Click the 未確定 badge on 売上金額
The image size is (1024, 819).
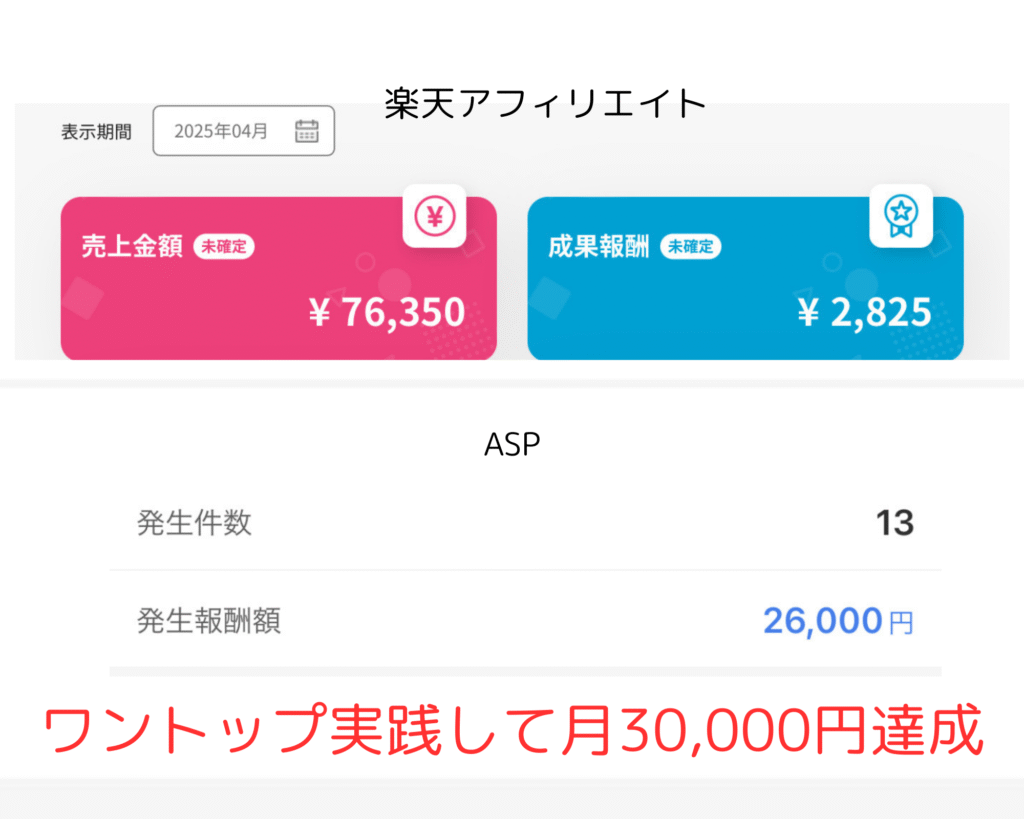224,246
